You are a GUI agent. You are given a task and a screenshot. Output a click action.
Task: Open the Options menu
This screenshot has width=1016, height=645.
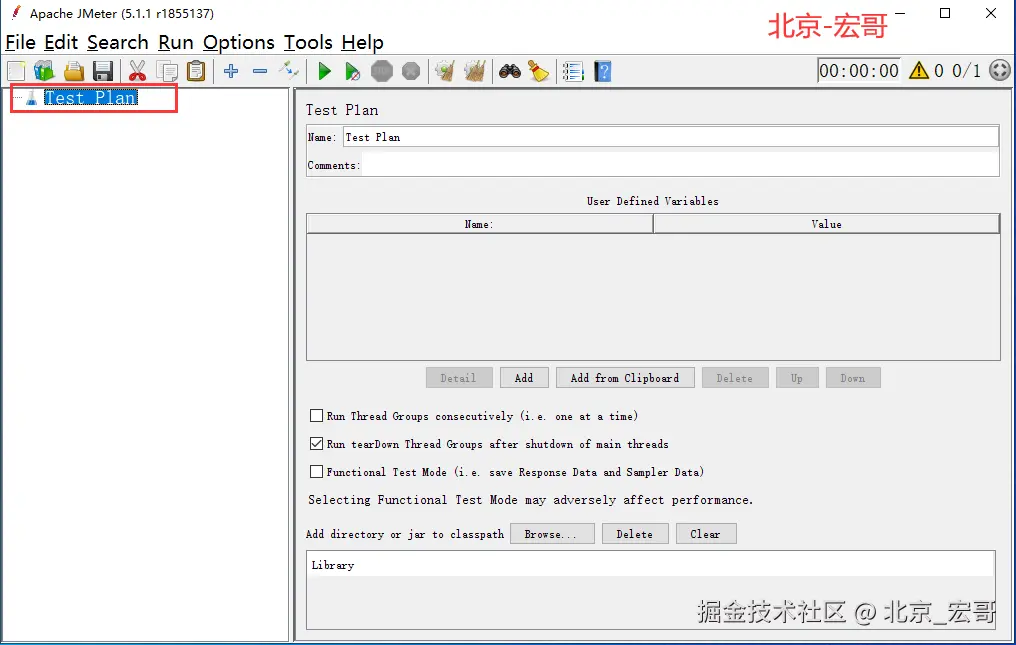(239, 43)
